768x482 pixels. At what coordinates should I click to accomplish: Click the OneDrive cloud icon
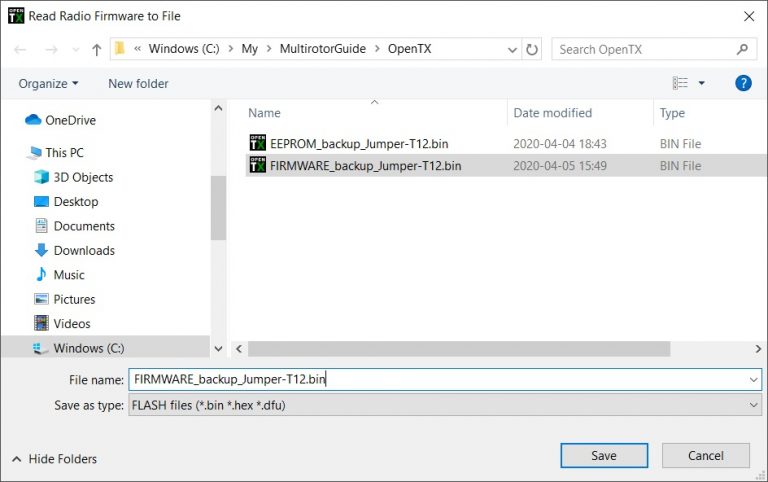pyautogui.click(x=33, y=120)
